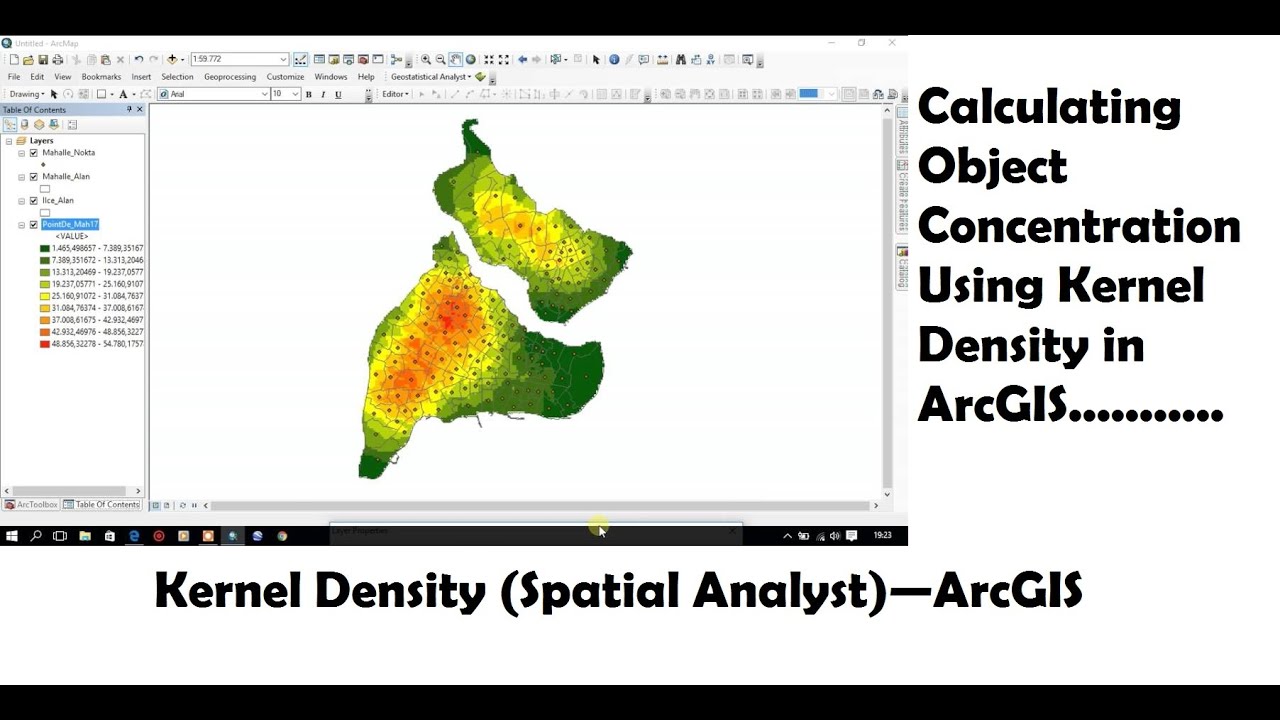Select the Mahalle_Nokta layer name

(68, 153)
